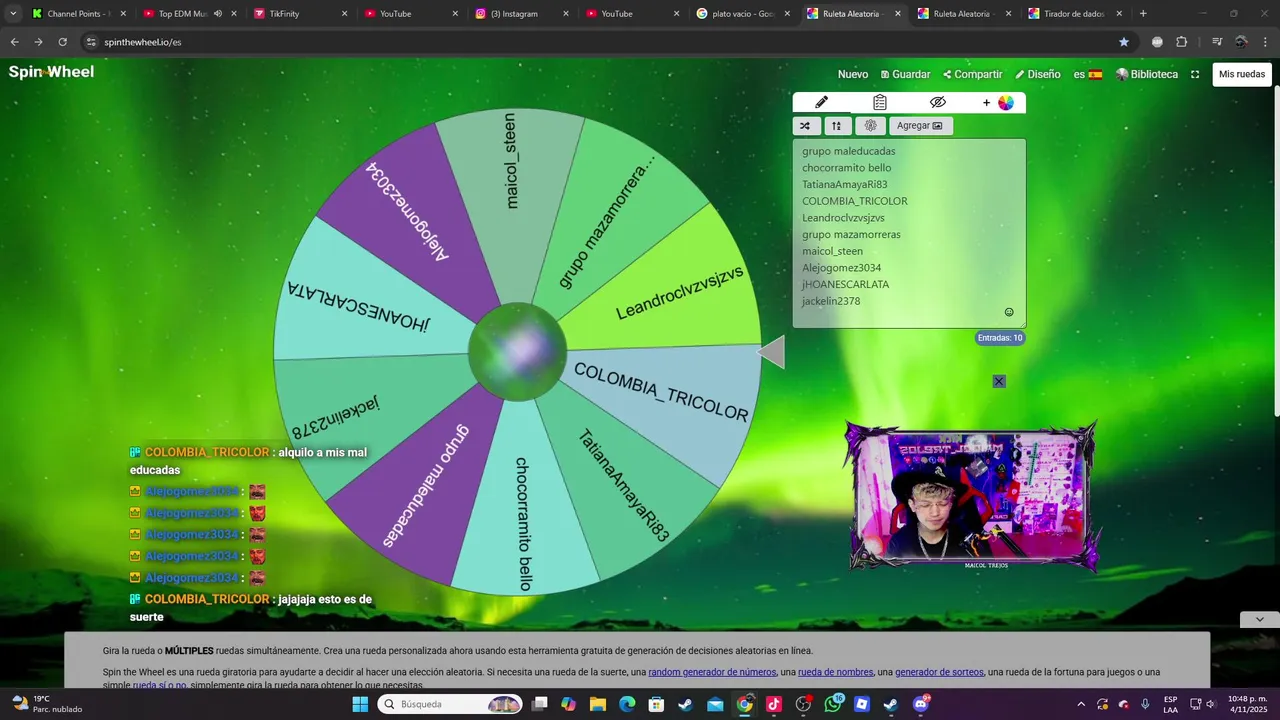Open a new browser tab
The height and width of the screenshot is (720, 1280).
click(x=1143, y=14)
